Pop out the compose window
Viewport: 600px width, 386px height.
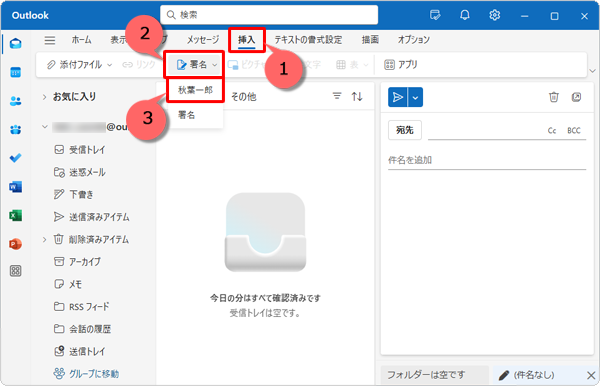click(576, 97)
